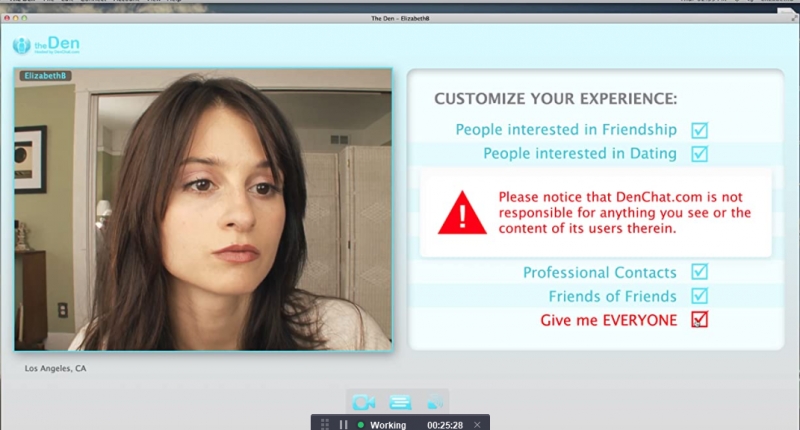
Task: Toggle the Give me EVERYONE checkbox
Action: (x=699, y=320)
